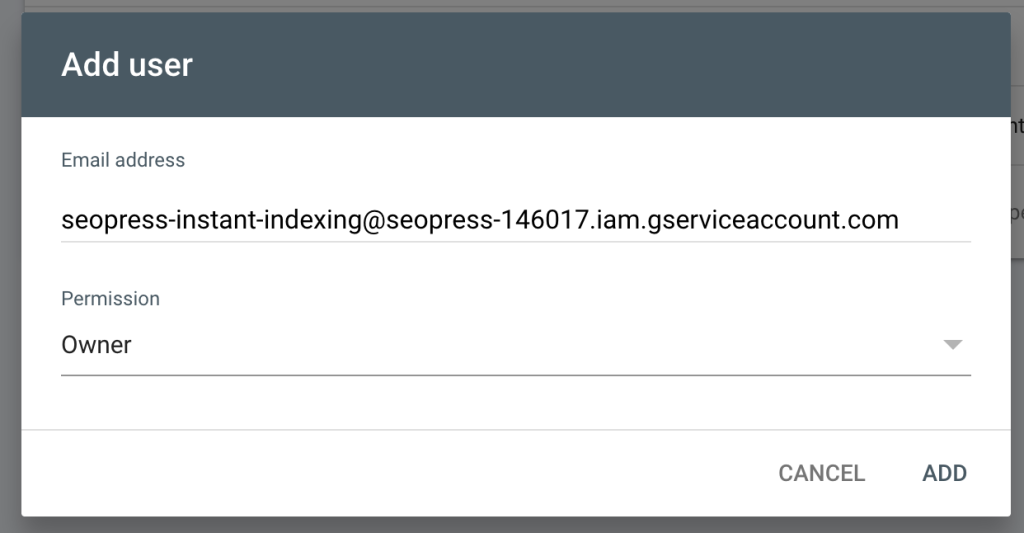1024x533 pixels.
Task: Click empty space after the email text
Action: 935,220
